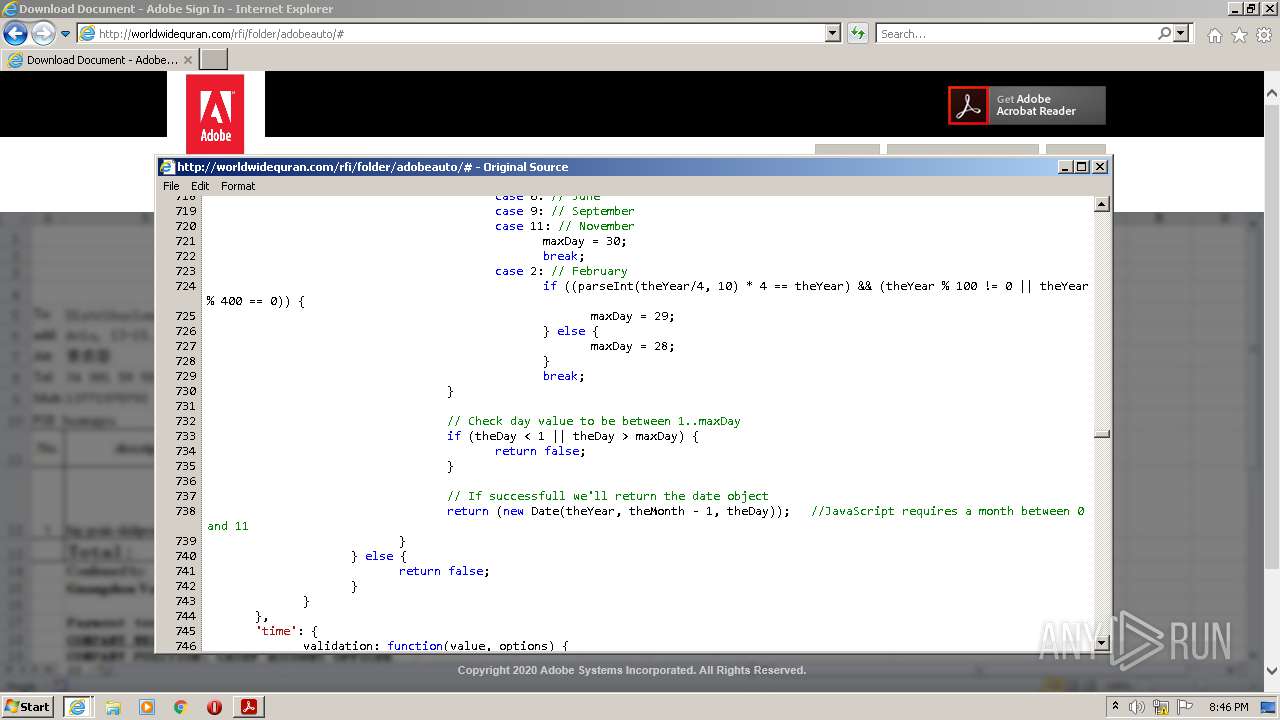Image resolution: width=1280 pixels, height=720 pixels.
Task: Open IE Tools gear icon
Action: click(1264, 35)
